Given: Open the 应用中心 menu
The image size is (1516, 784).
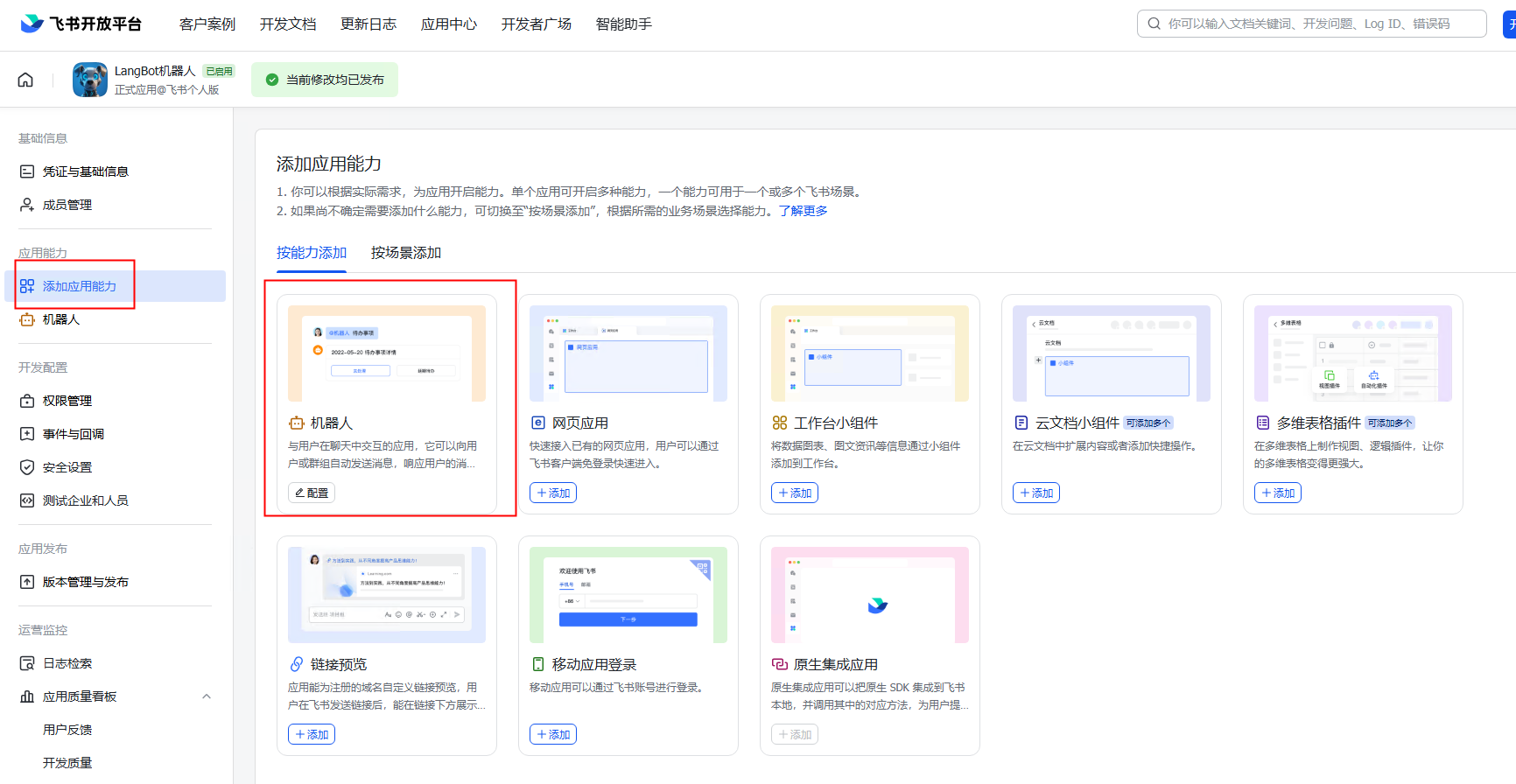Looking at the screenshot, I should 449,24.
